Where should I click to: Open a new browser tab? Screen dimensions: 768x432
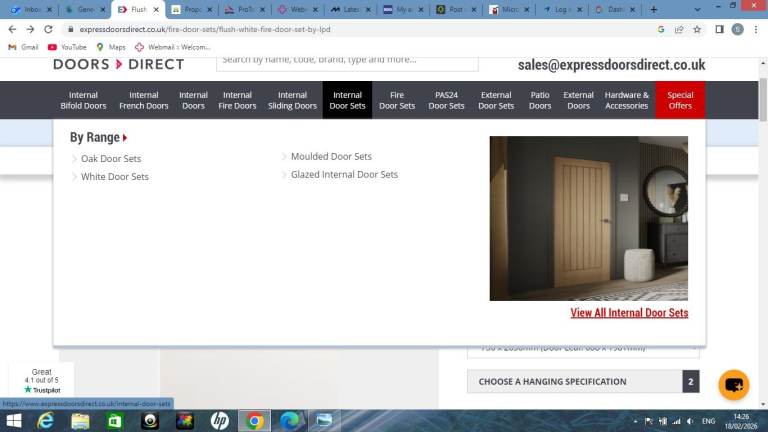653,9
